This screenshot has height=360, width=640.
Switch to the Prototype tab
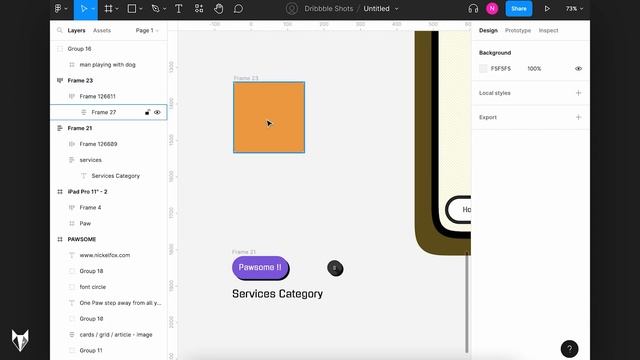pos(518,30)
